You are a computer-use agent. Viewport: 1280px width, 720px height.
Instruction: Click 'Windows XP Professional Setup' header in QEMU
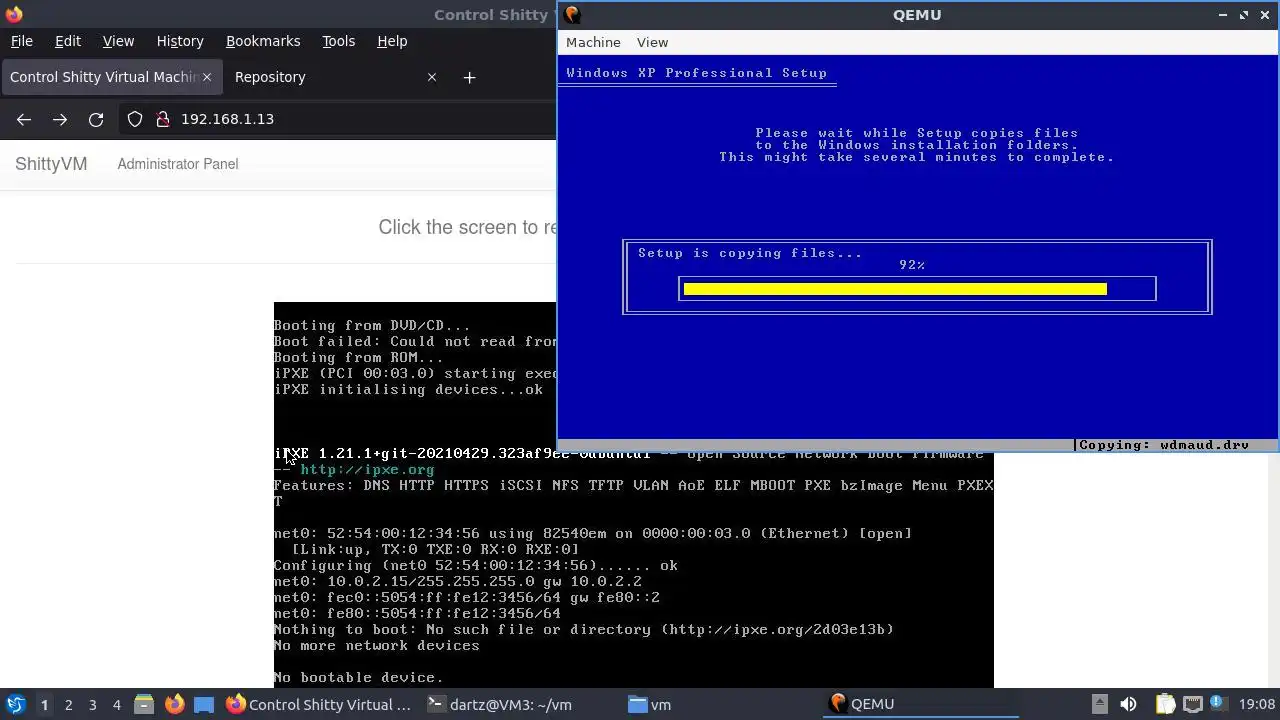pyautogui.click(x=696, y=73)
